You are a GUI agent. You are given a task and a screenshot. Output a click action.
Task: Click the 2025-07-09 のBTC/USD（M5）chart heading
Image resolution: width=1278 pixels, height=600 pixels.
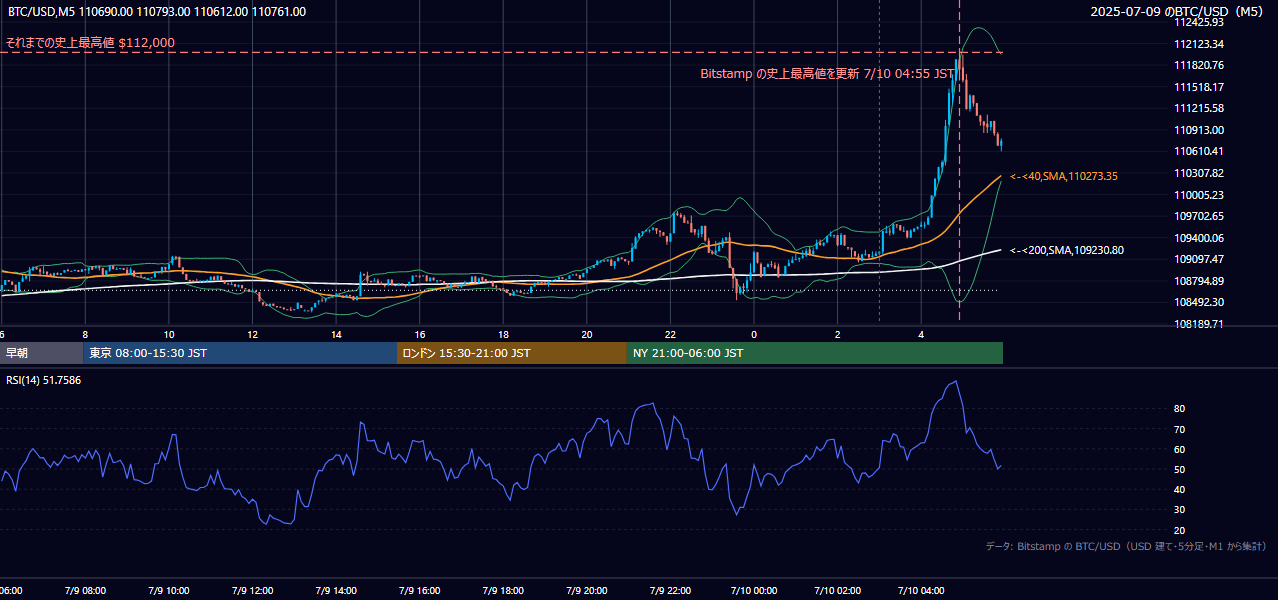coord(1178,12)
